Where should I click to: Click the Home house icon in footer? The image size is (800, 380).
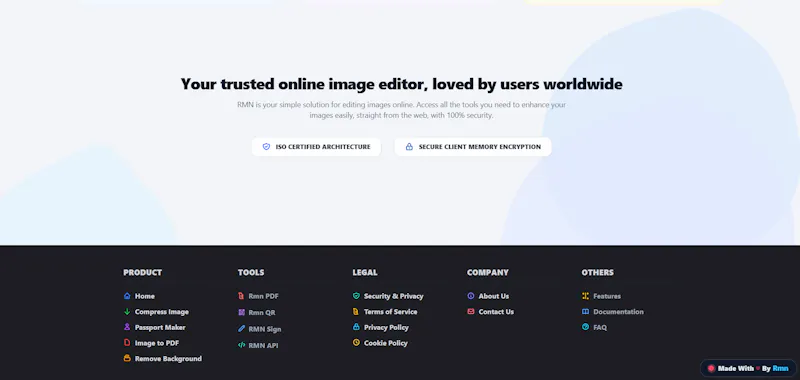127,296
